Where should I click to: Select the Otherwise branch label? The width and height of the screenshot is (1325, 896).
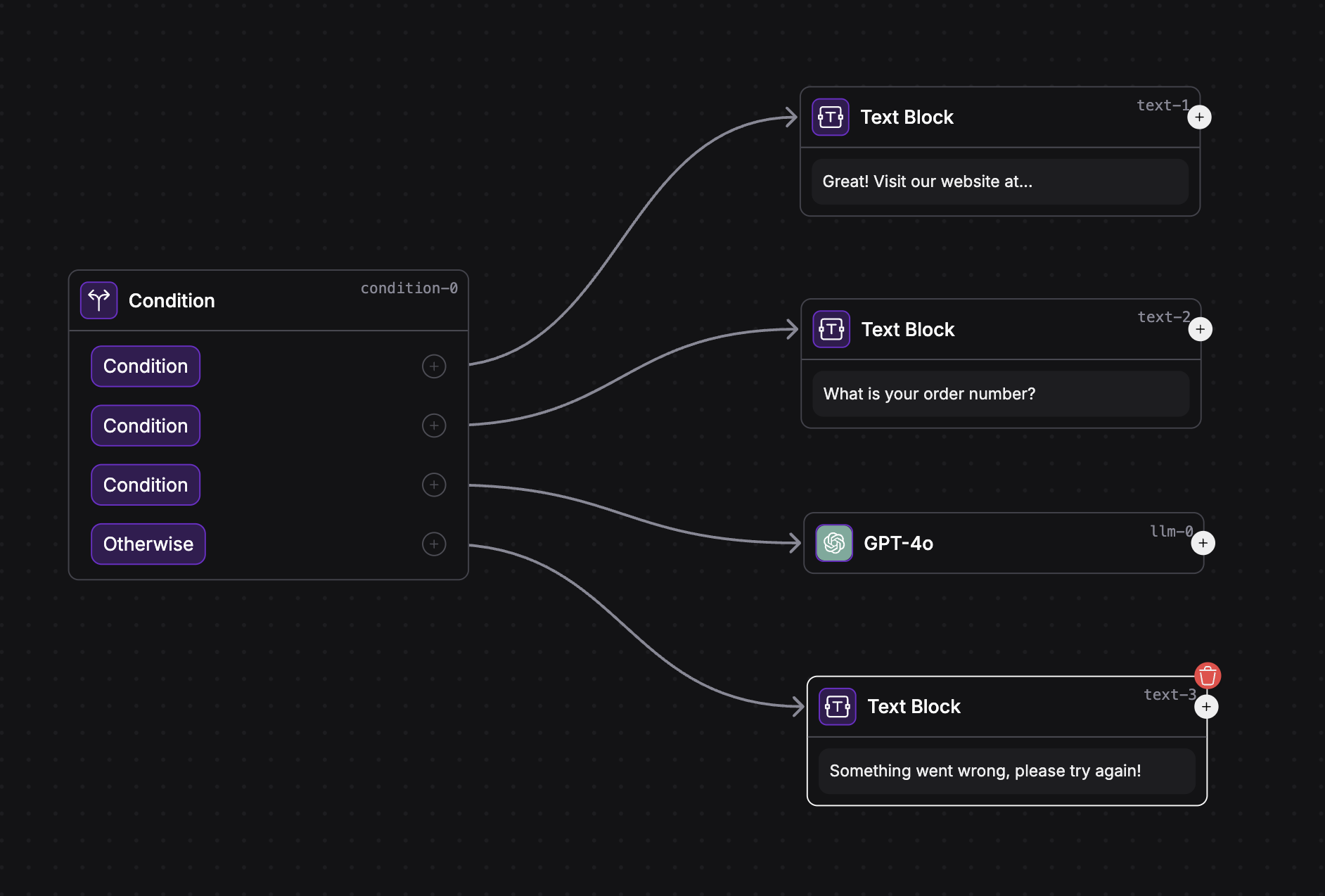click(x=148, y=544)
